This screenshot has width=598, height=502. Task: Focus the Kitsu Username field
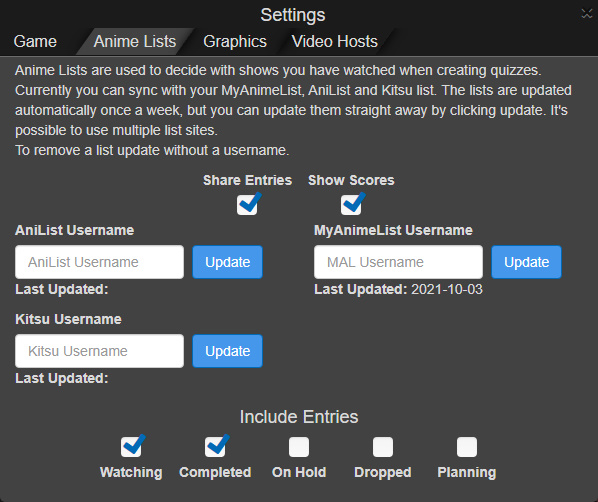pyautogui.click(x=100, y=351)
